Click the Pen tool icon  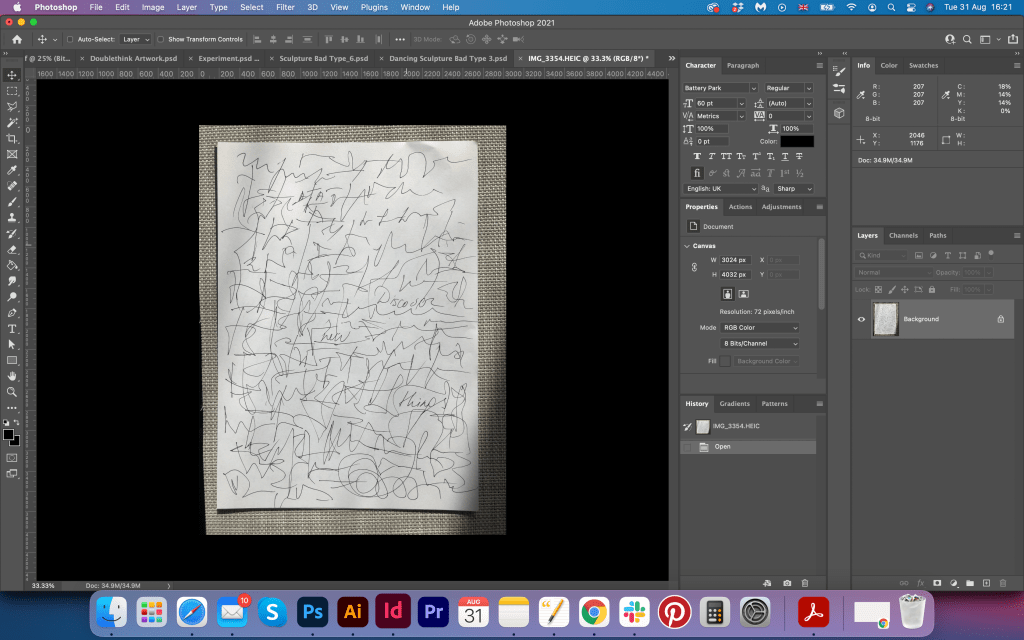12,312
